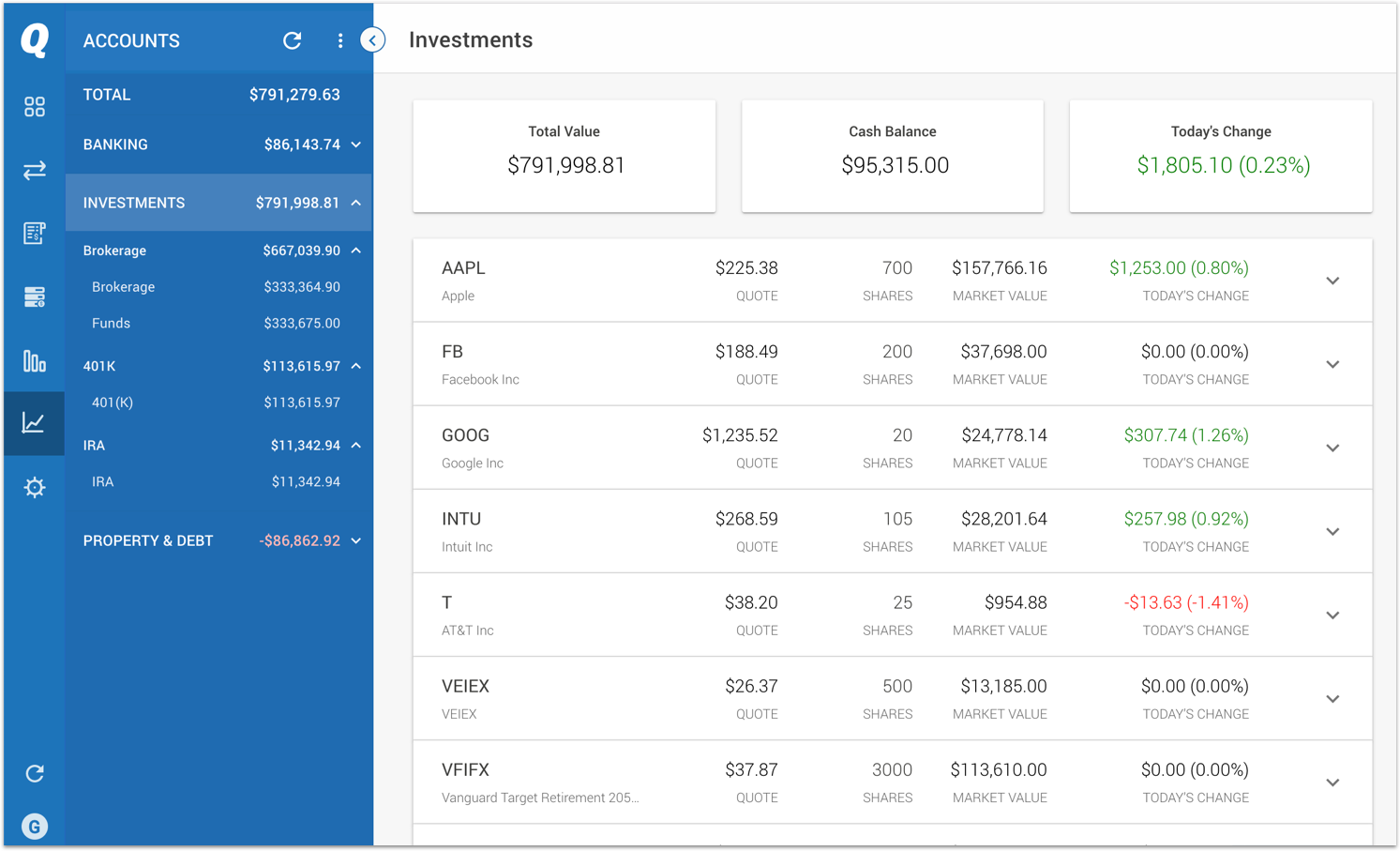Click the -$13.63 (-1.41%) change value
Screen dimensions: 1400x851
pos(1186,602)
